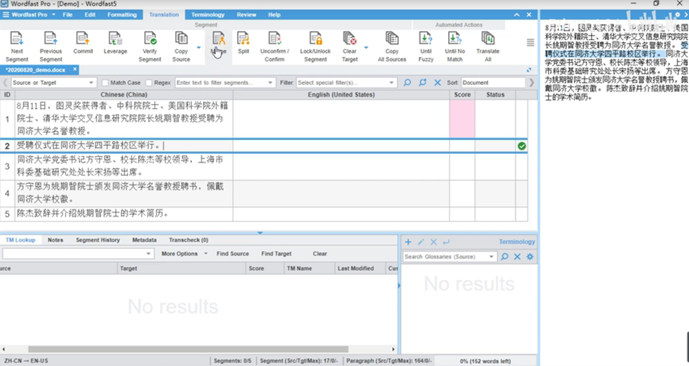The width and height of the screenshot is (689, 366).
Task: Open TM Lookup search dropdown
Action: coord(148,254)
